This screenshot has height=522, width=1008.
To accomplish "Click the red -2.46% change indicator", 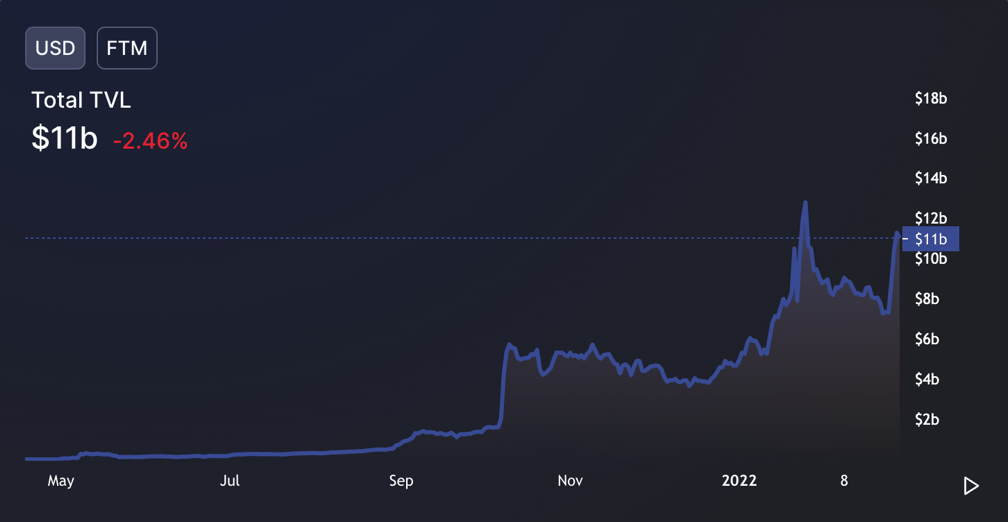I will 150,141.
